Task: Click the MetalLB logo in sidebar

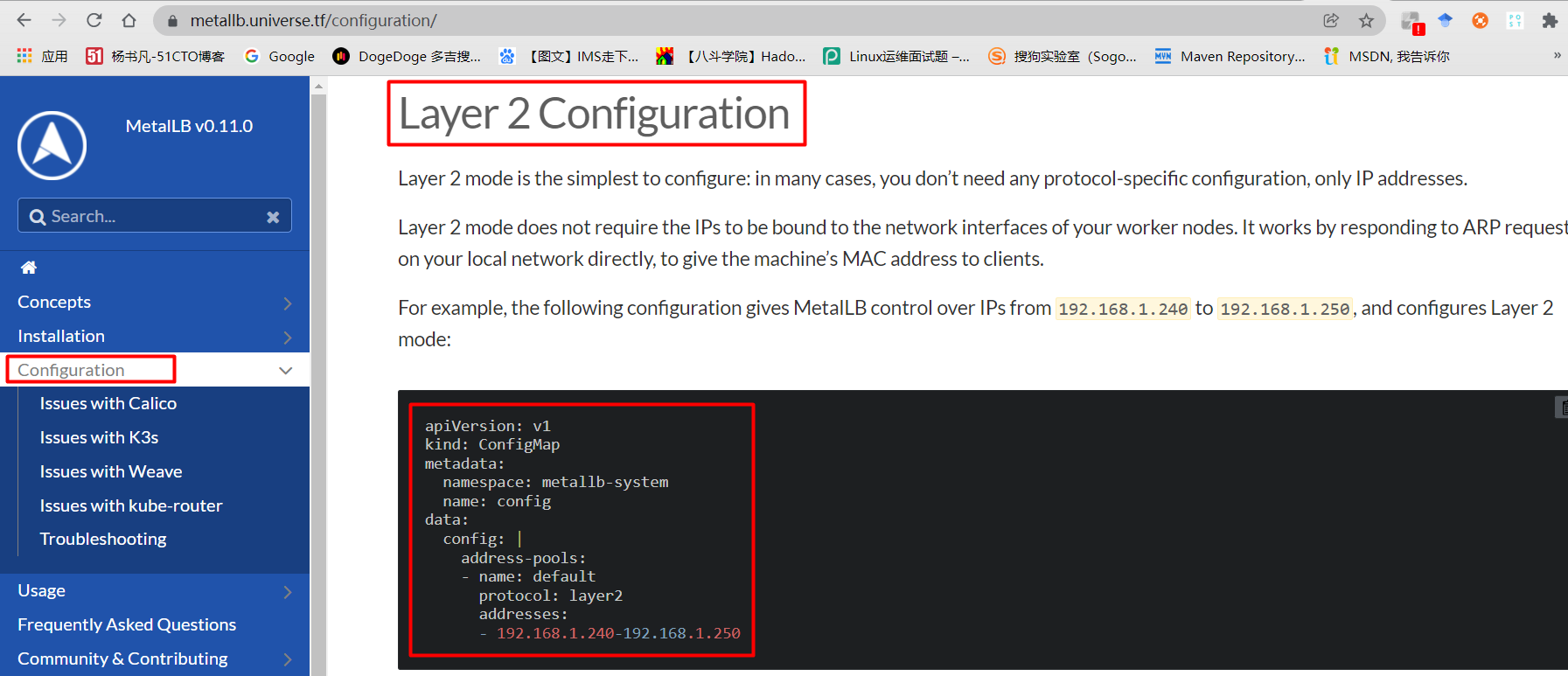Action: click(52, 145)
